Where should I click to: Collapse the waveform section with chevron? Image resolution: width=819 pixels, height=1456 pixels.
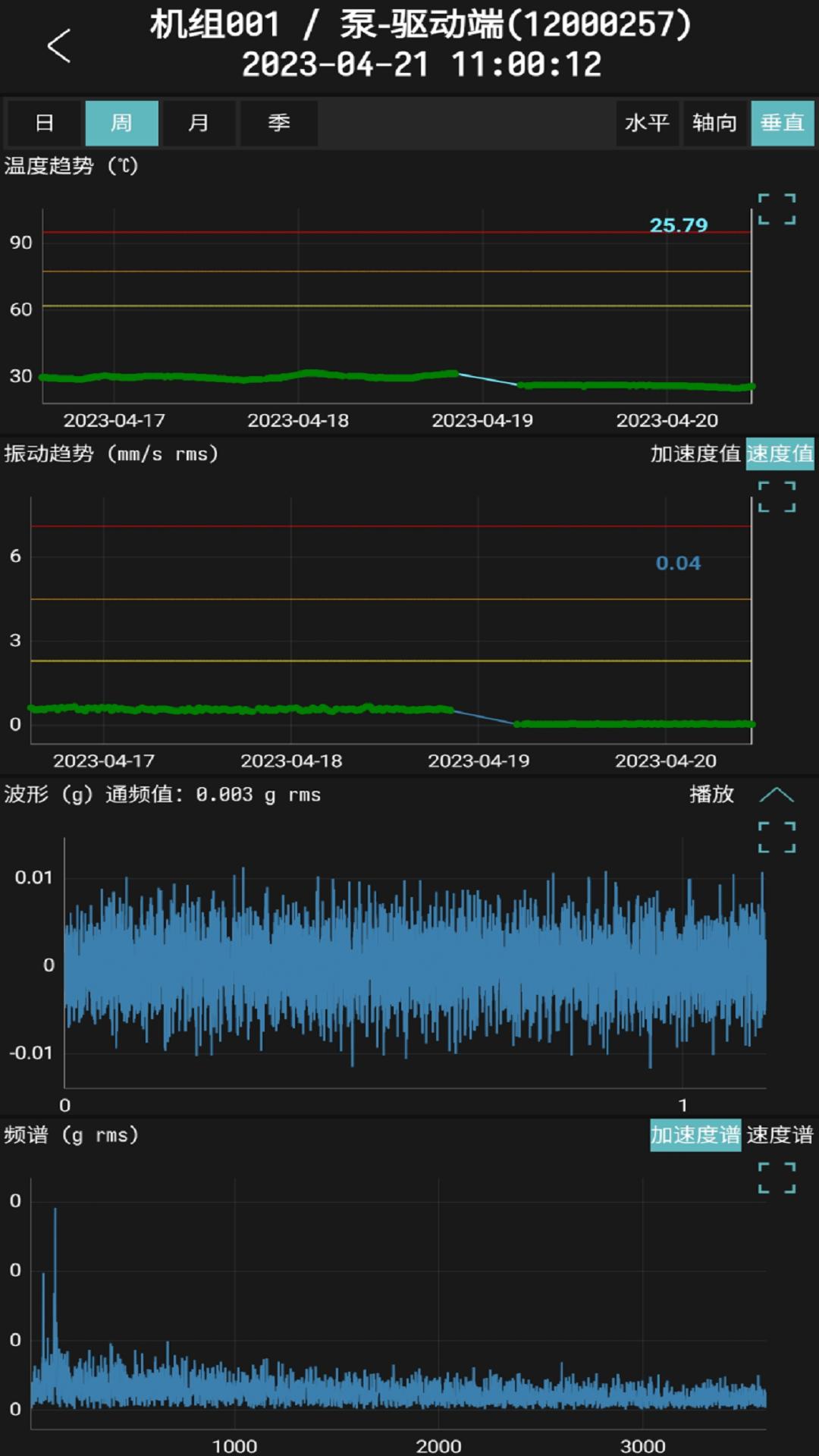pos(777,795)
